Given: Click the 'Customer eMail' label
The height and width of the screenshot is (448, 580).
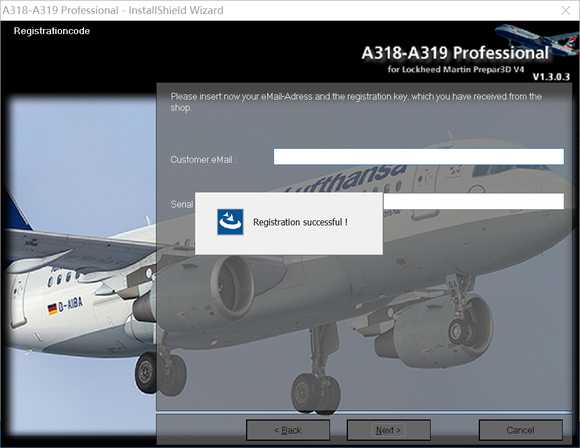Looking at the screenshot, I should click(x=201, y=160).
